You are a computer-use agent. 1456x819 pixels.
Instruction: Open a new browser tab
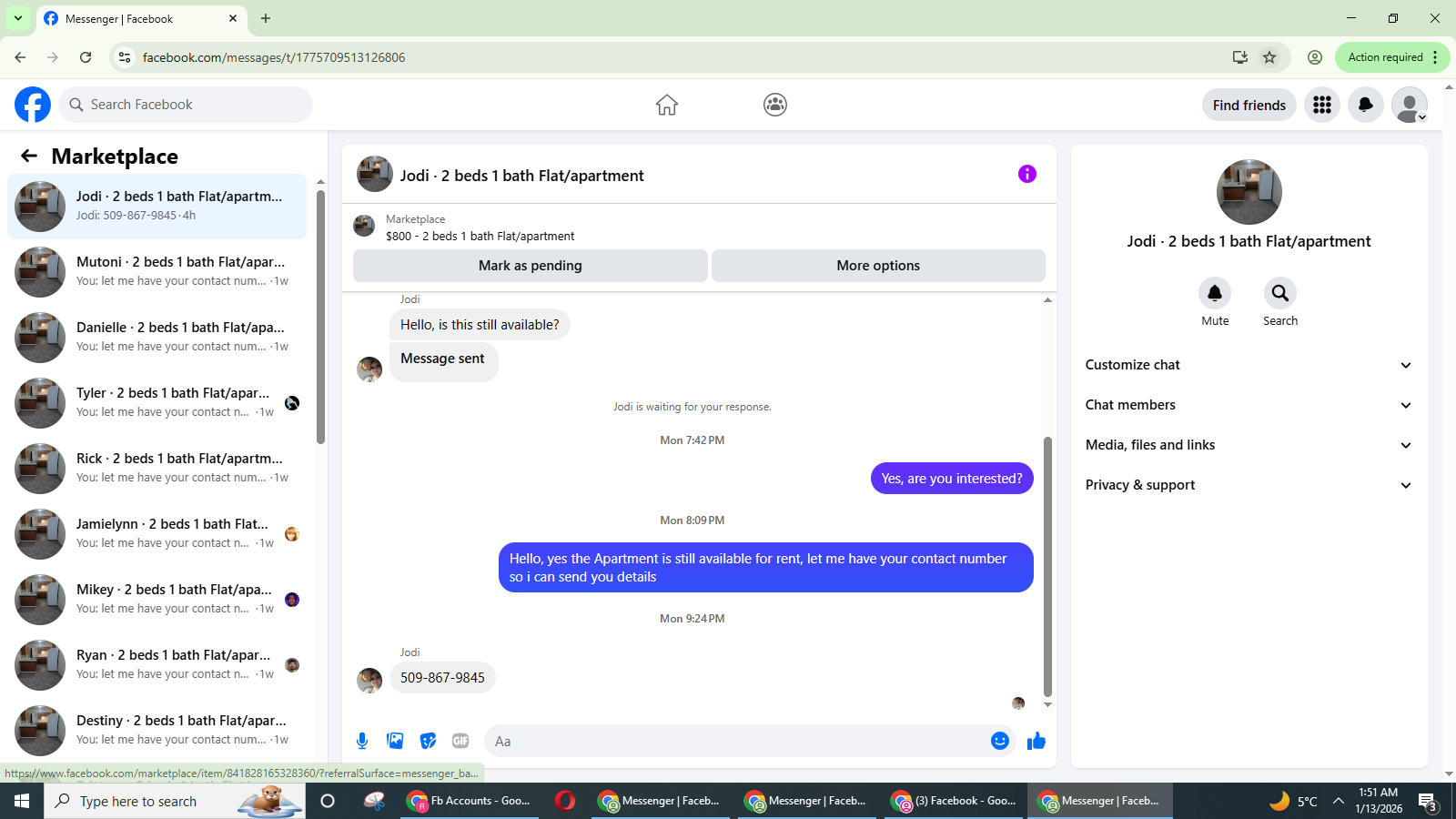coord(266,18)
